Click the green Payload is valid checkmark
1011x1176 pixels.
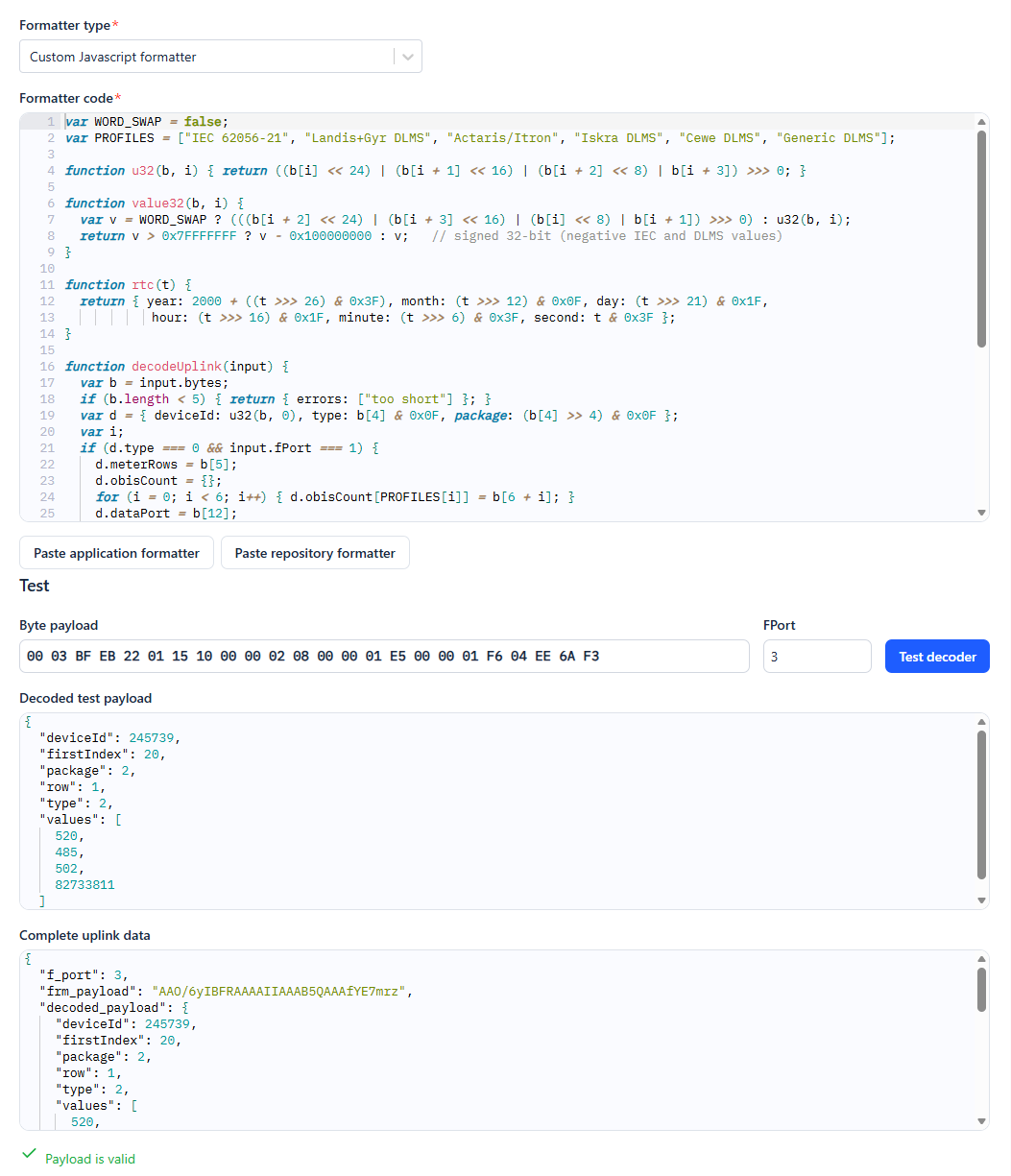(29, 1153)
